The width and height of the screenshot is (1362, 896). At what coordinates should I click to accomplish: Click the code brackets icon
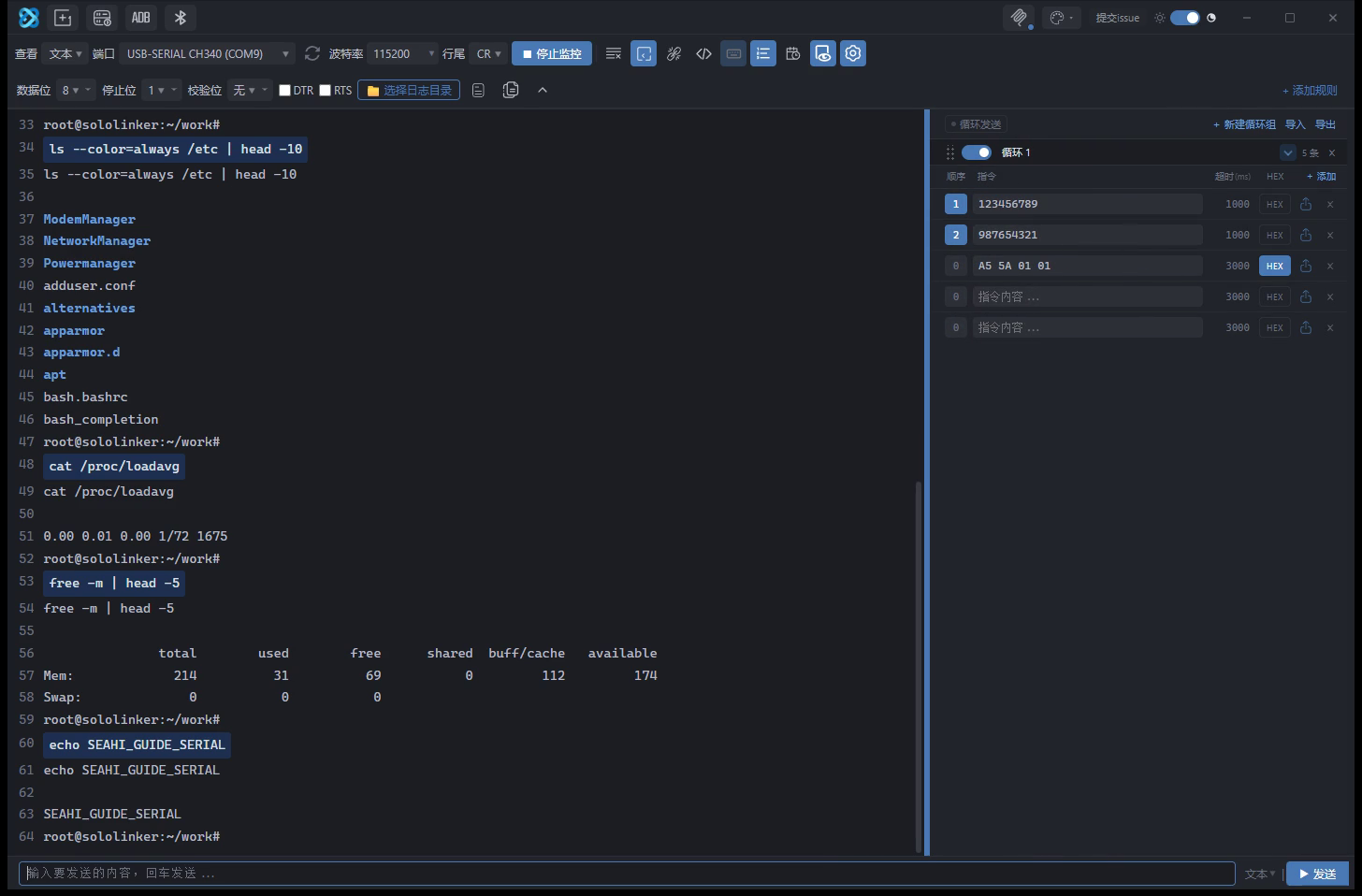pos(703,54)
